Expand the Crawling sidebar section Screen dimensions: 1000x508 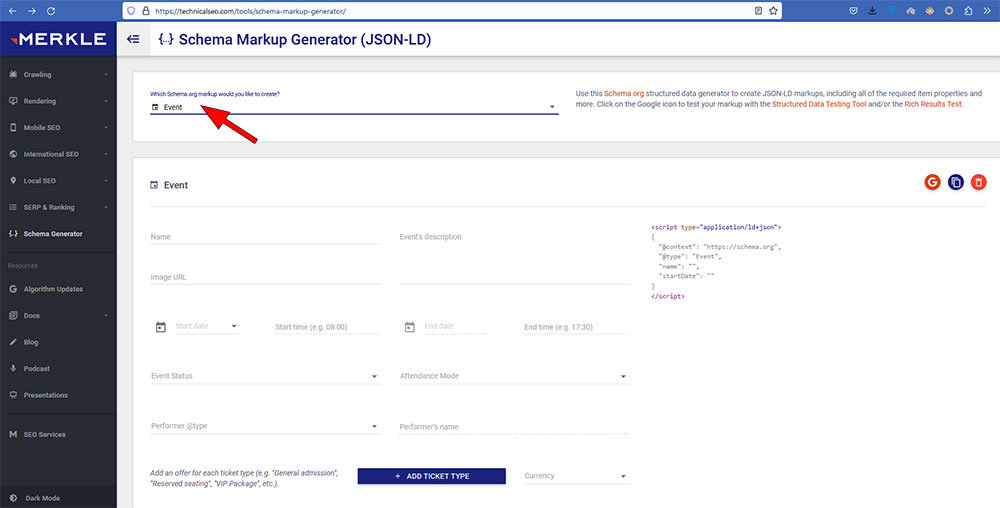[x=58, y=75]
